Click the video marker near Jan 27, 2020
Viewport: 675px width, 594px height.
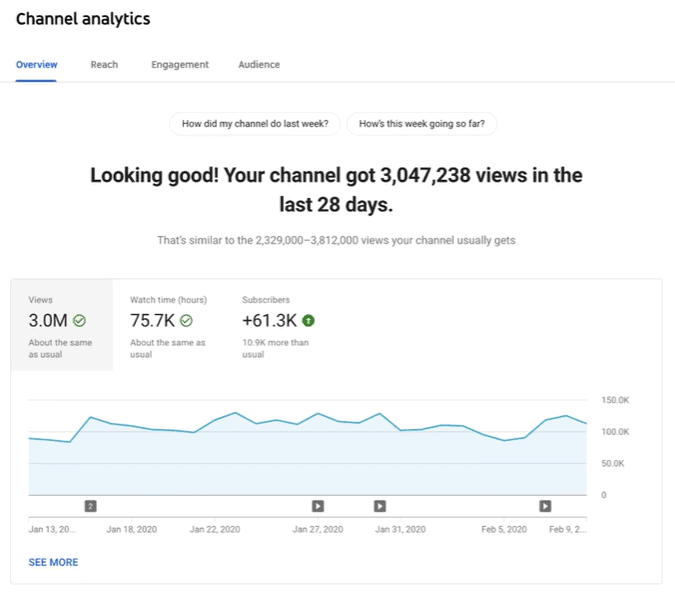click(318, 506)
